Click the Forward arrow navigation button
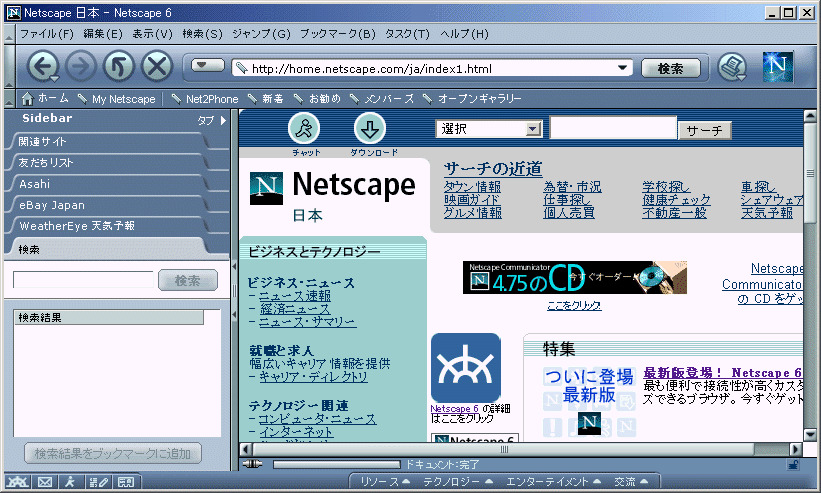 (81, 66)
